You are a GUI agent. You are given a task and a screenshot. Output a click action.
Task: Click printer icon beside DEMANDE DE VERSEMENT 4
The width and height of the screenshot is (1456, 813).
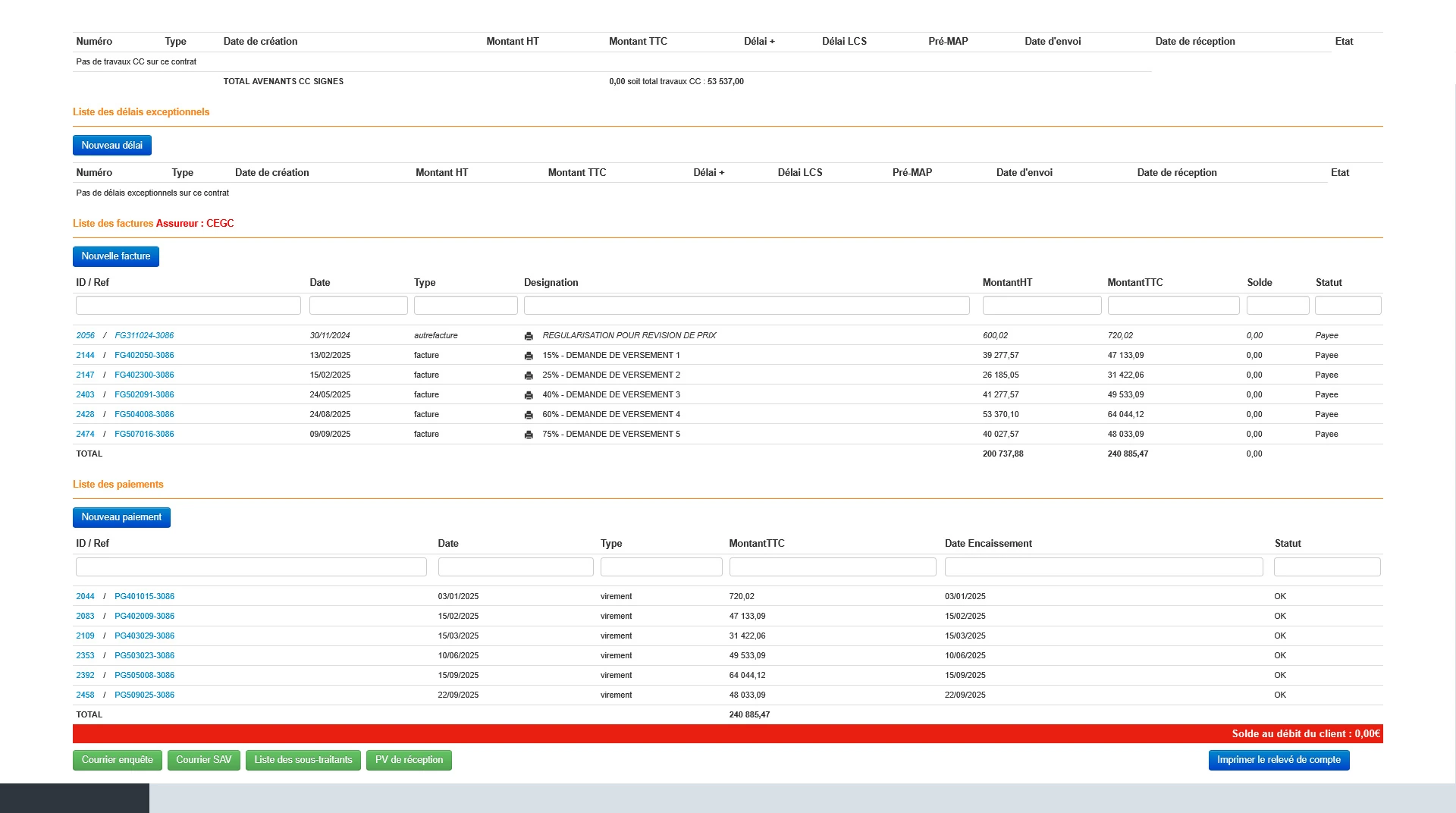[529, 415]
